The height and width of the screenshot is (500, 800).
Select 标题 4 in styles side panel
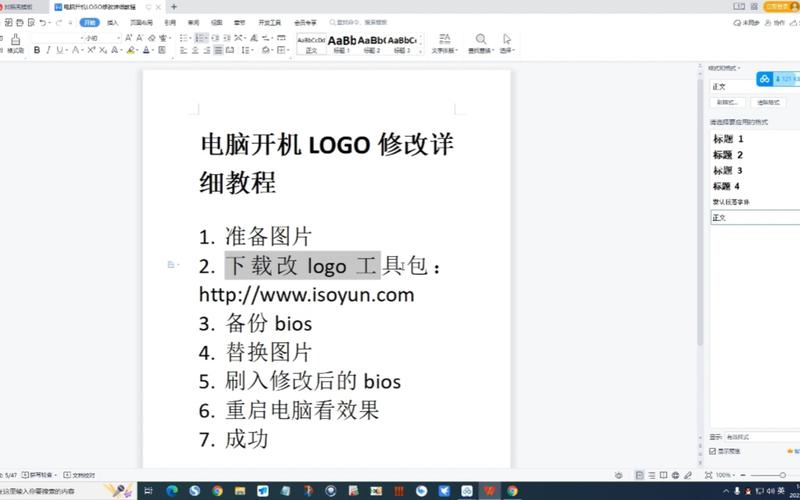(727, 186)
